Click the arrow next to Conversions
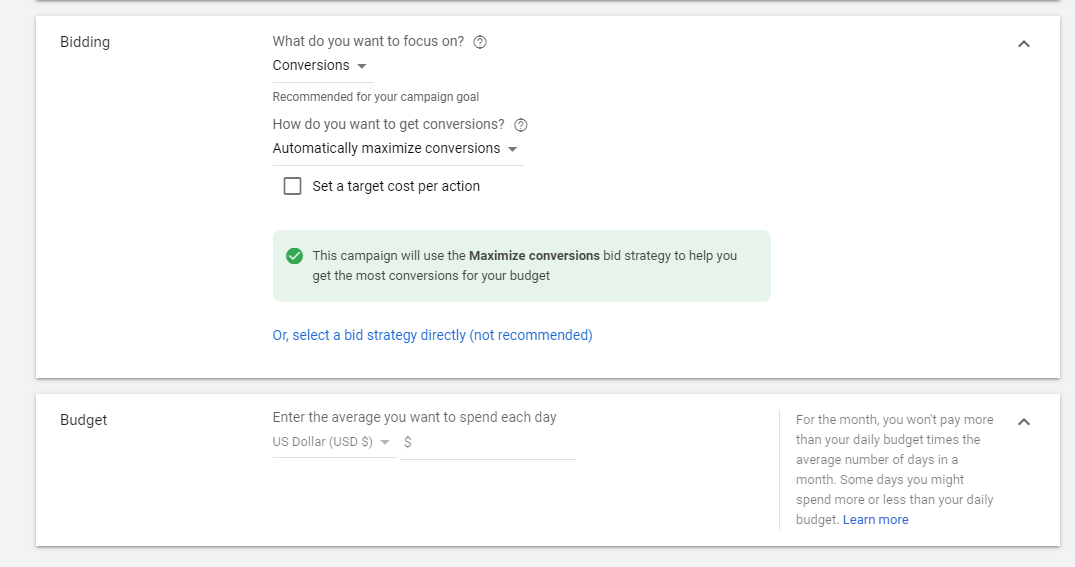The image size is (1075, 567). click(x=362, y=66)
